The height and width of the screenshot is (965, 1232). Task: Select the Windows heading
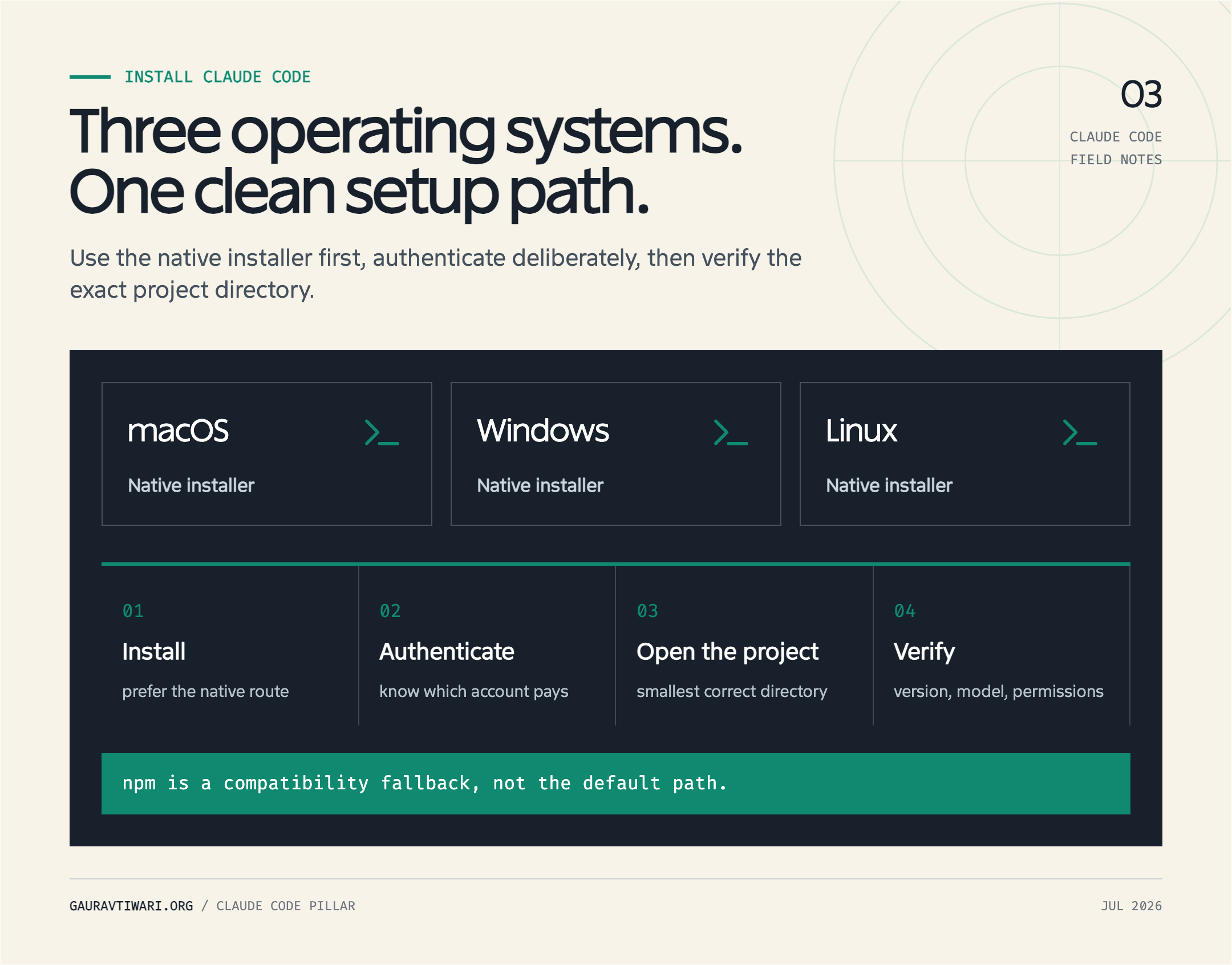tap(543, 431)
